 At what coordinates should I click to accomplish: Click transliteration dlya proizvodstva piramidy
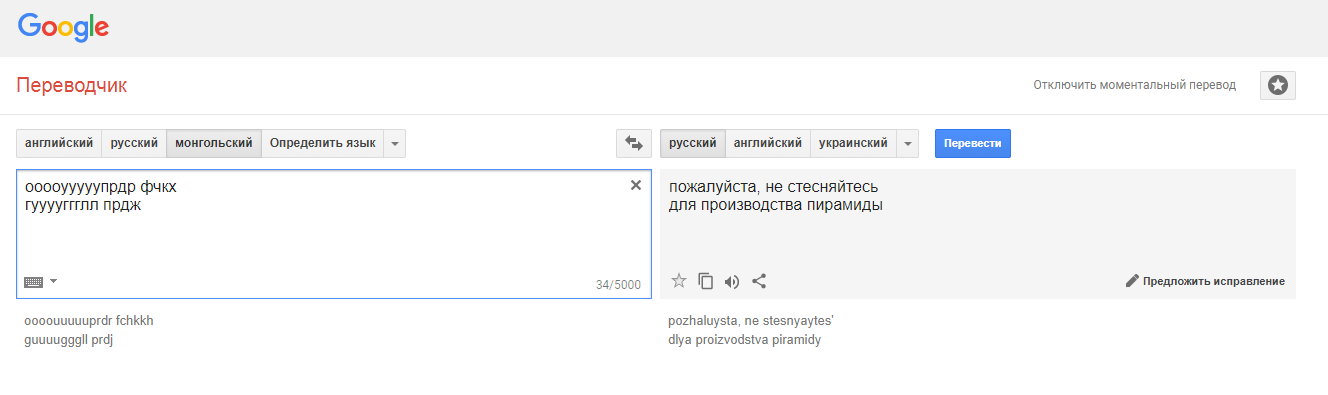tap(745, 340)
